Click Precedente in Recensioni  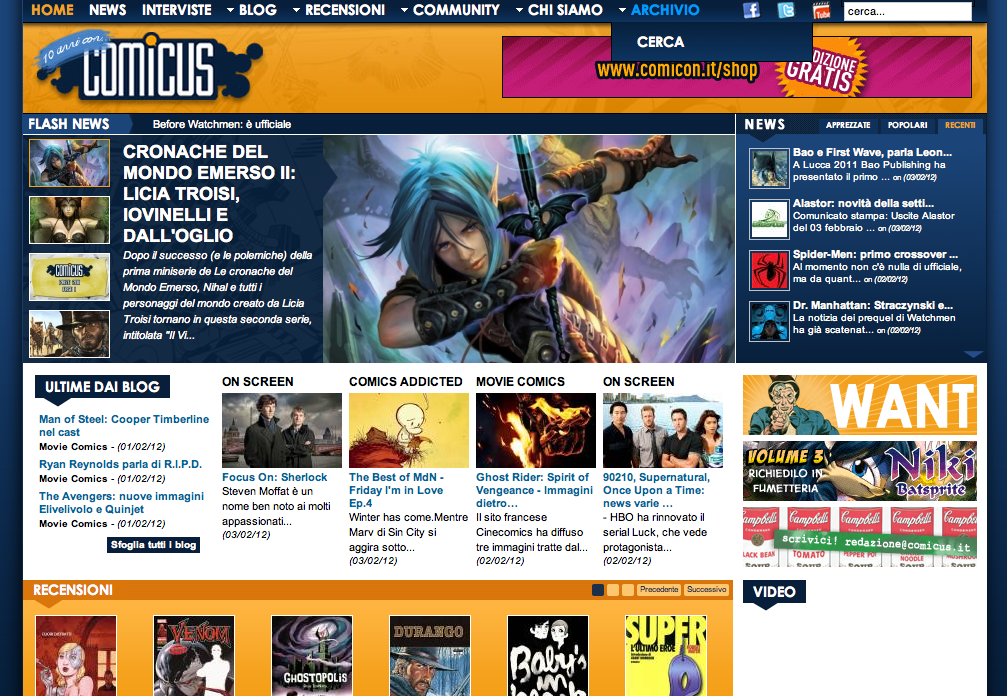(659, 589)
